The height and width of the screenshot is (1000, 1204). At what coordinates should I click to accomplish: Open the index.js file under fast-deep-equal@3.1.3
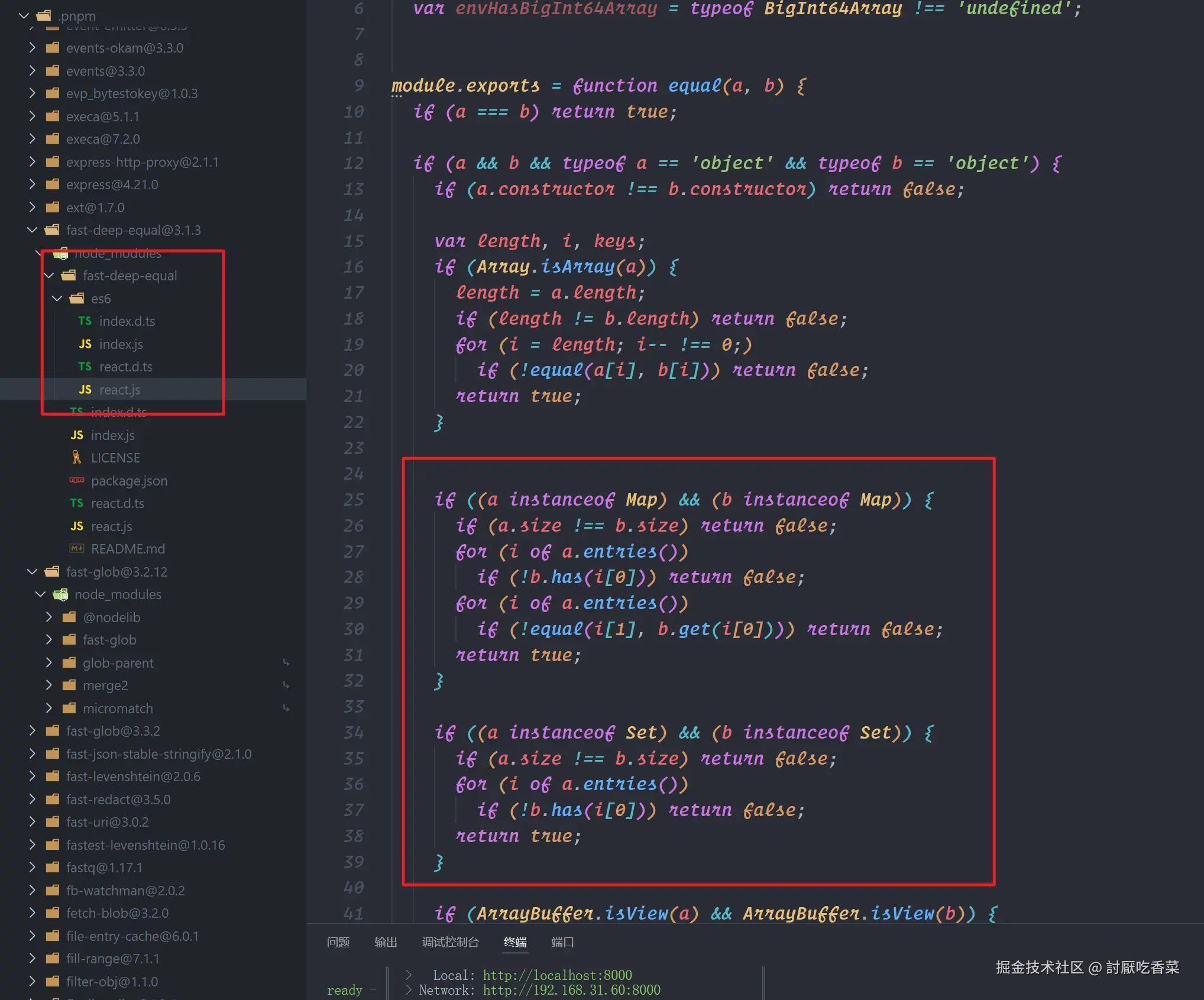[x=112, y=435]
